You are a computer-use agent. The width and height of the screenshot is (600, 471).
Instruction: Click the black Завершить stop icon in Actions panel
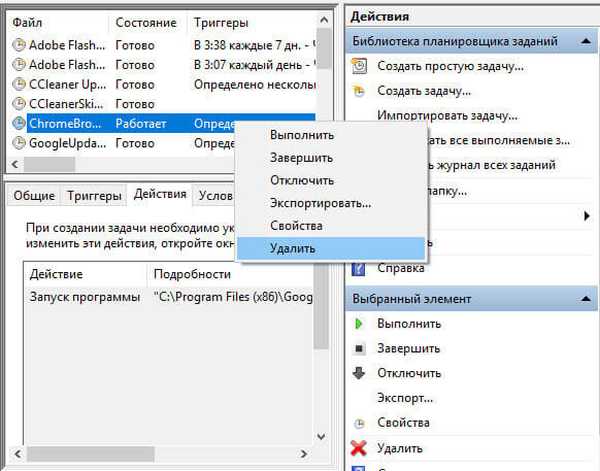pos(360,349)
